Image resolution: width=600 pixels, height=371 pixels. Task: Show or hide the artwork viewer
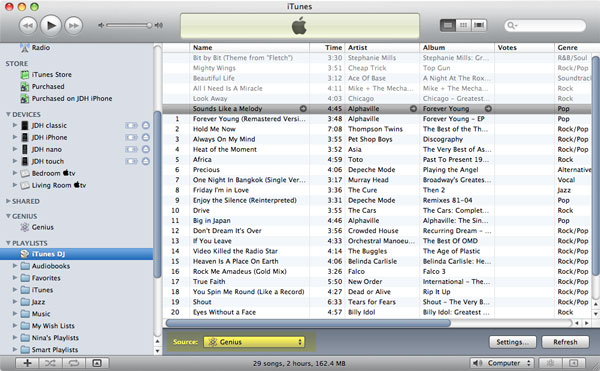pyautogui.click(x=97, y=363)
